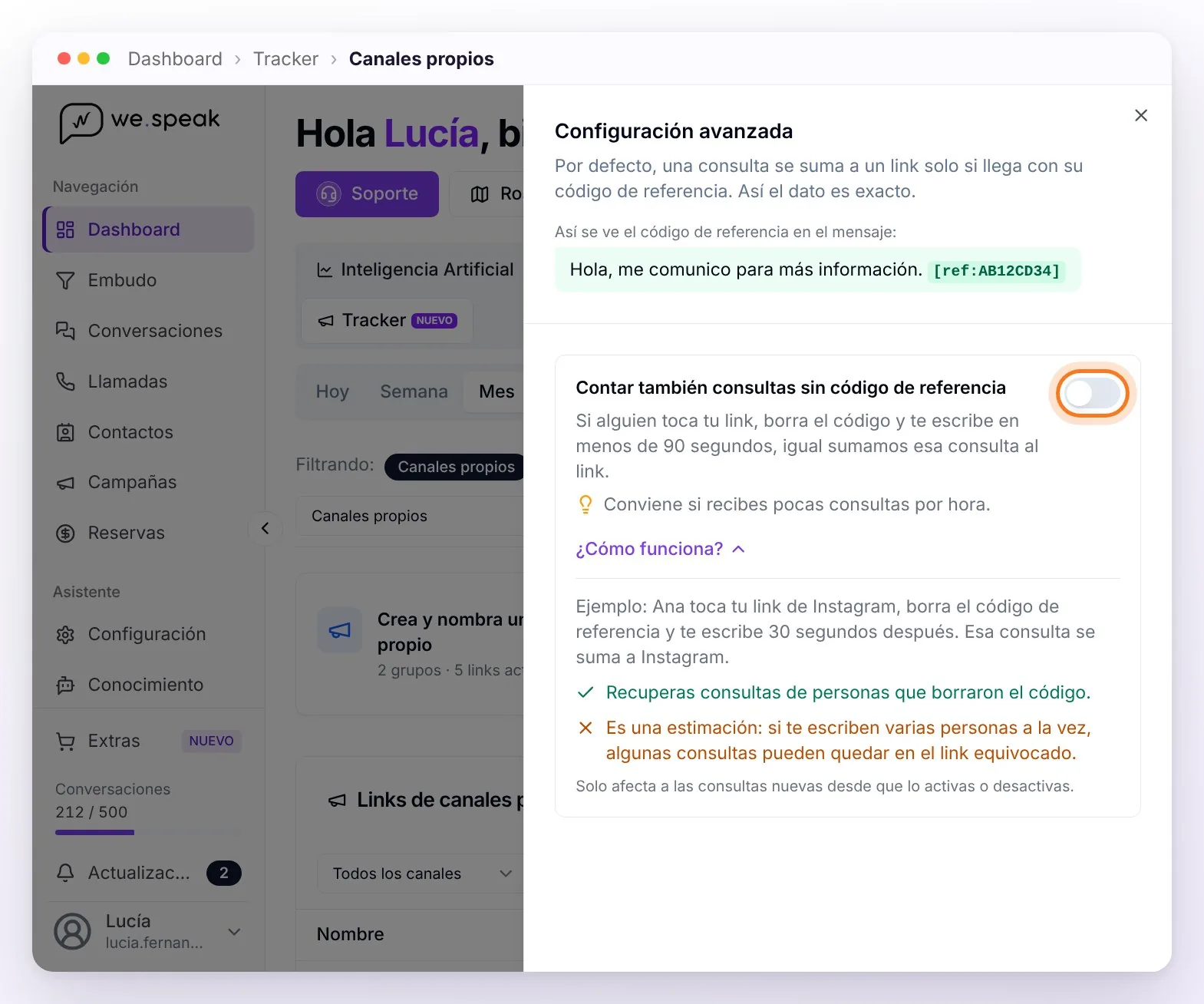This screenshot has width=1204, height=1004.
Task: Click the megaphone icon on Crea y nombra card
Action: tap(340, 630)
